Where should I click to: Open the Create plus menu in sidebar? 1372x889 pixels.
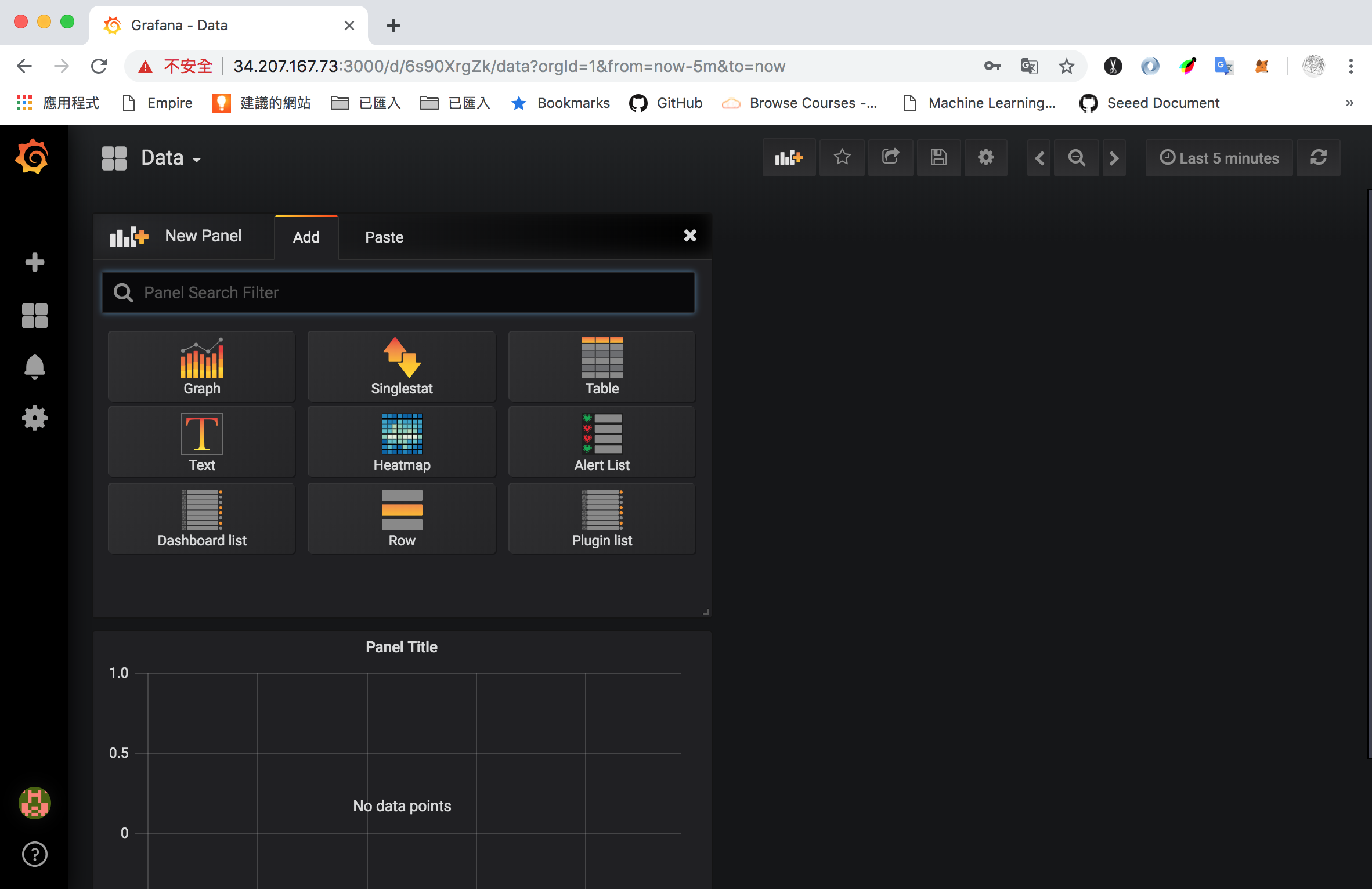[35, 262]
